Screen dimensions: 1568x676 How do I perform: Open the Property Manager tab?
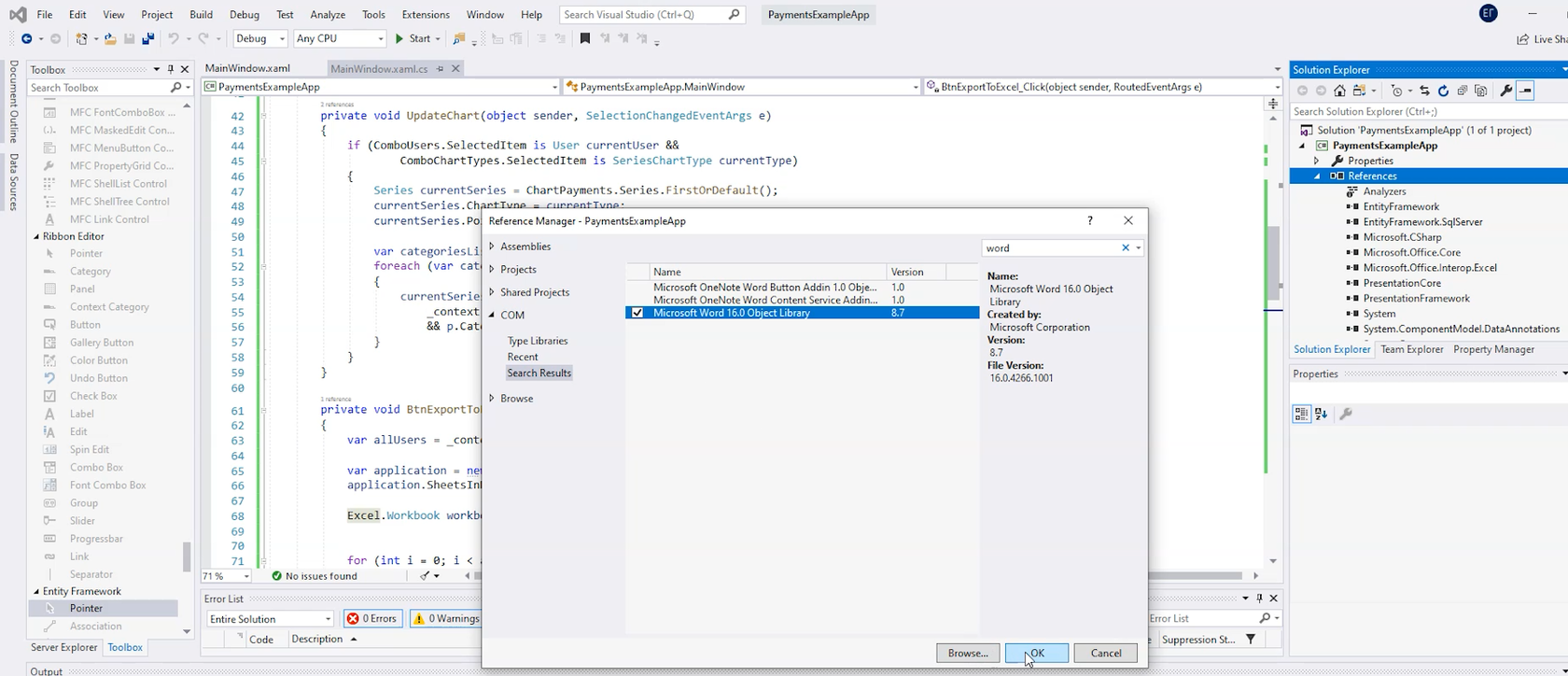(1493, 349)
